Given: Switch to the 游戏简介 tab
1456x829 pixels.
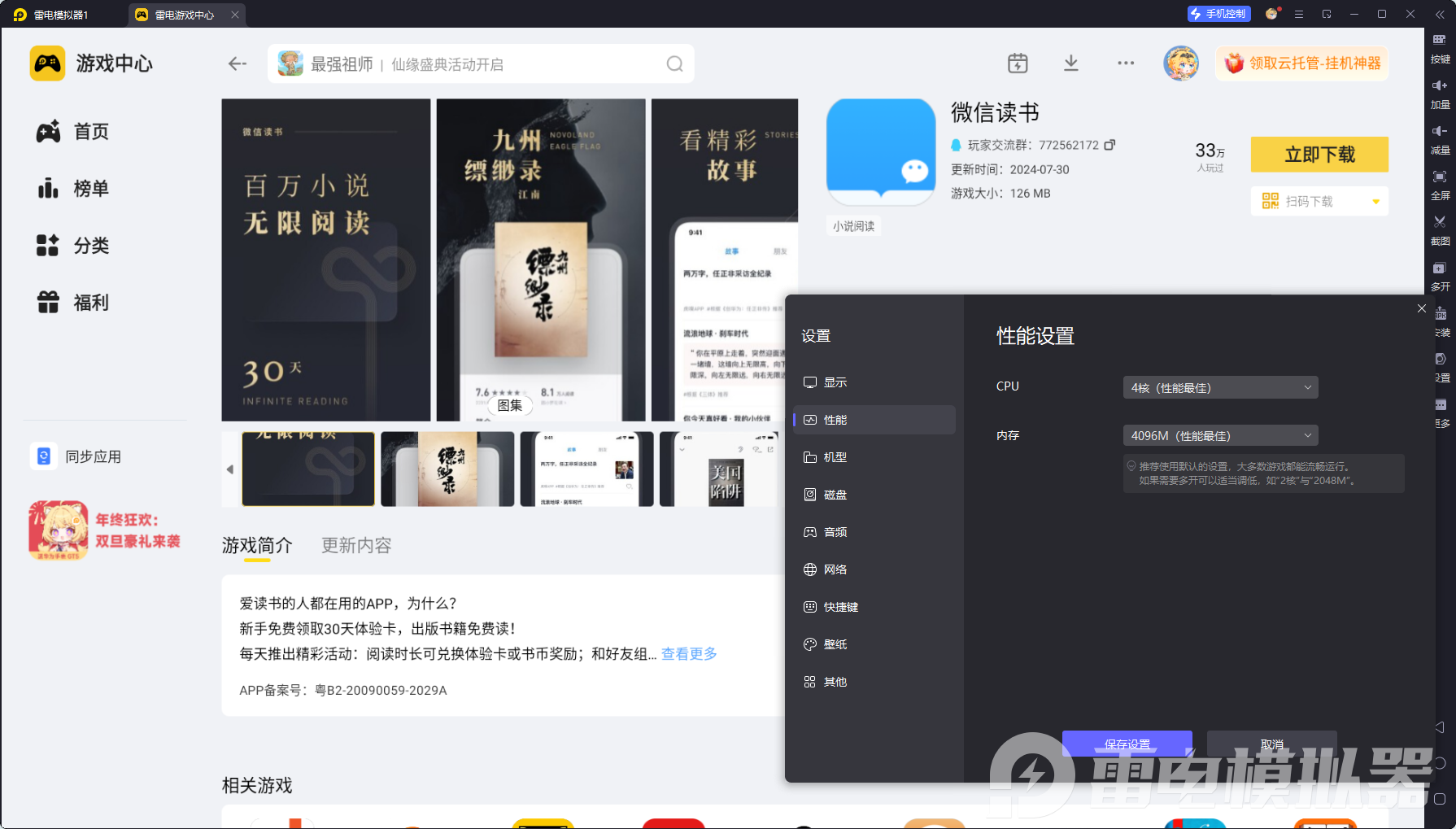Looking at the screenshot, I should [x=257, y=545].
